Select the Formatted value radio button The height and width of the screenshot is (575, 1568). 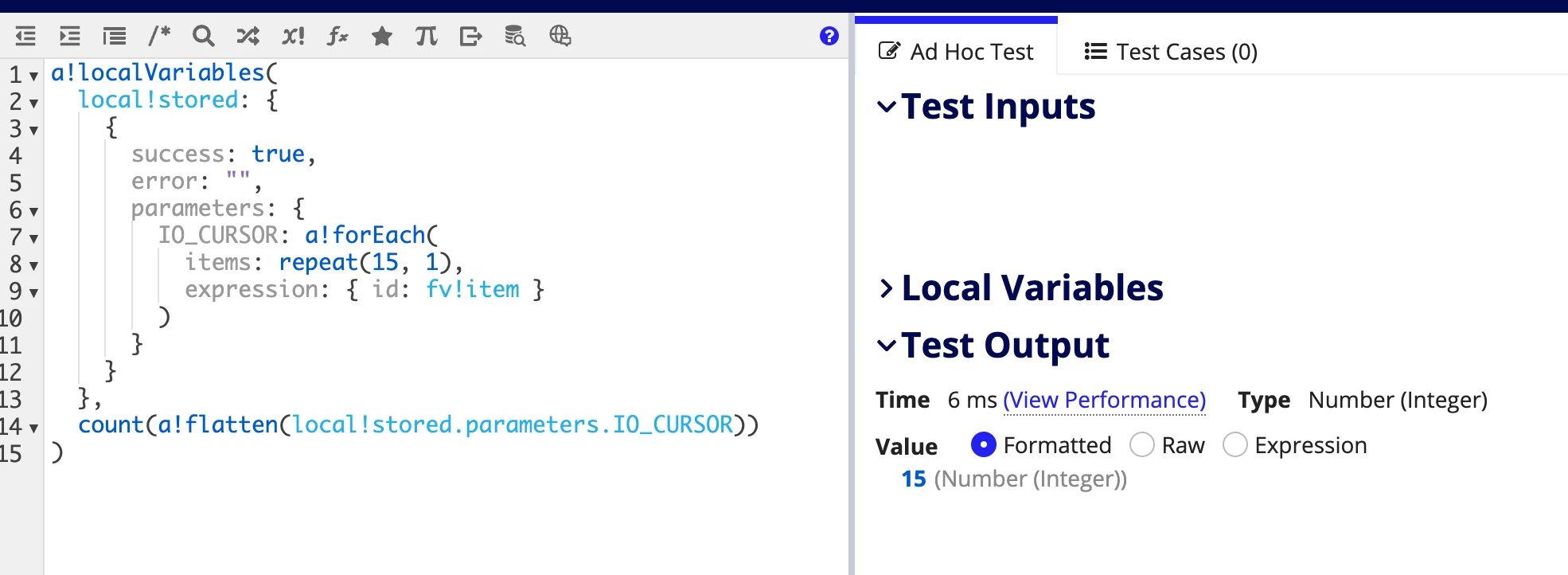pos(984,444)
